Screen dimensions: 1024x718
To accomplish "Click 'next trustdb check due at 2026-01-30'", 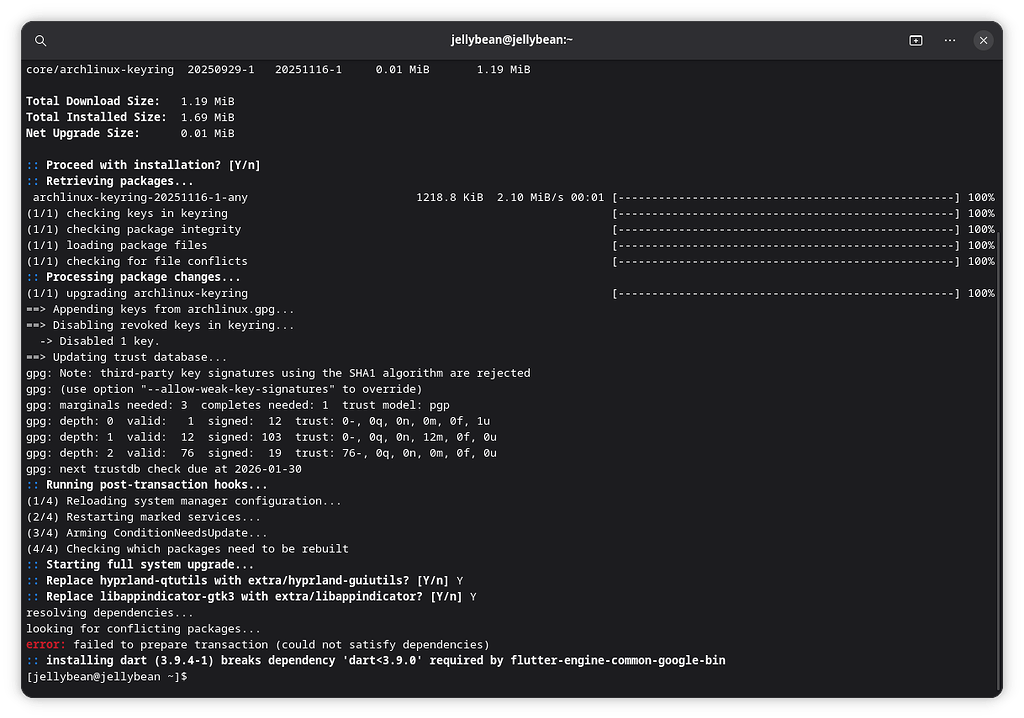I will pyautogui.click(x=180, y=468).
